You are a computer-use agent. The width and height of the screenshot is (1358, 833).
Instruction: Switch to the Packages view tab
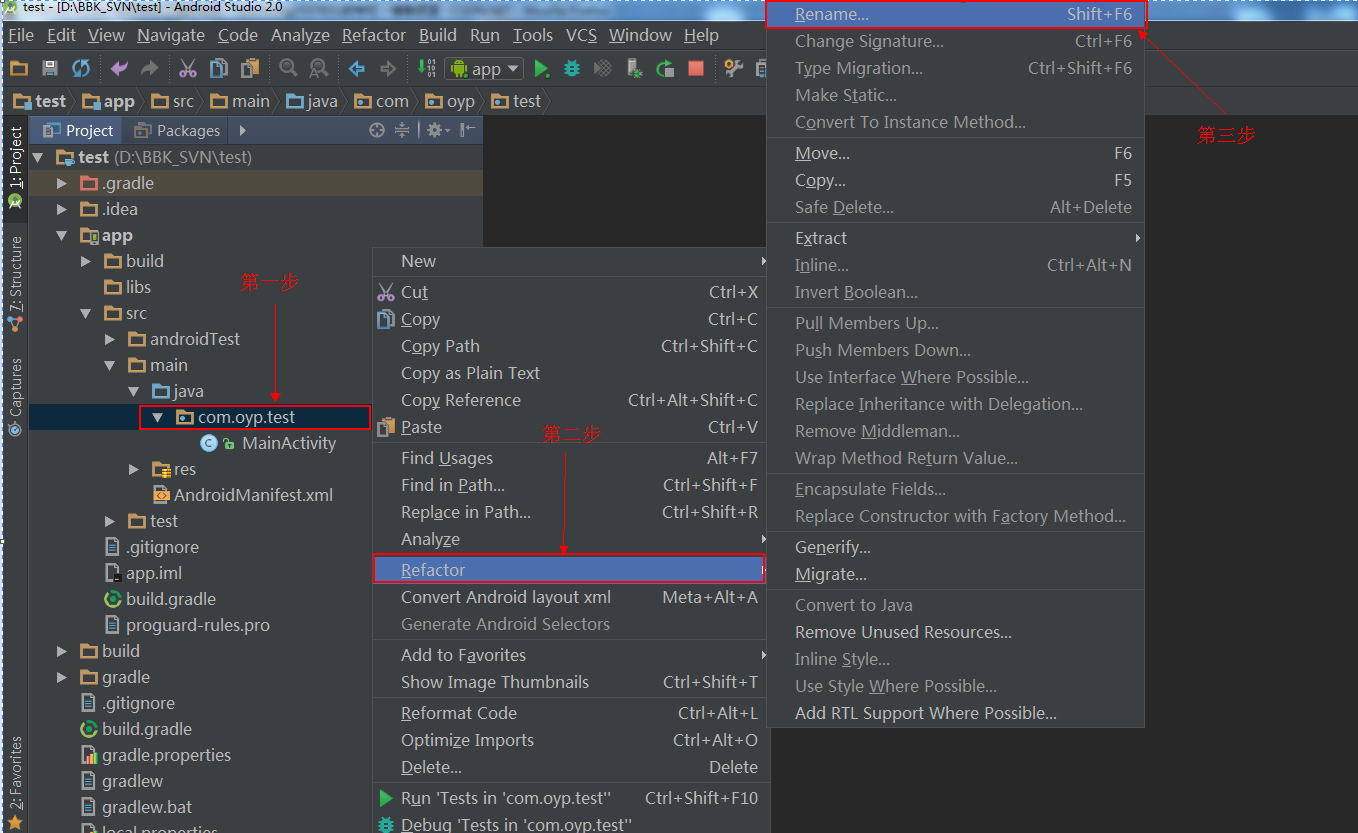pos(176,130)
